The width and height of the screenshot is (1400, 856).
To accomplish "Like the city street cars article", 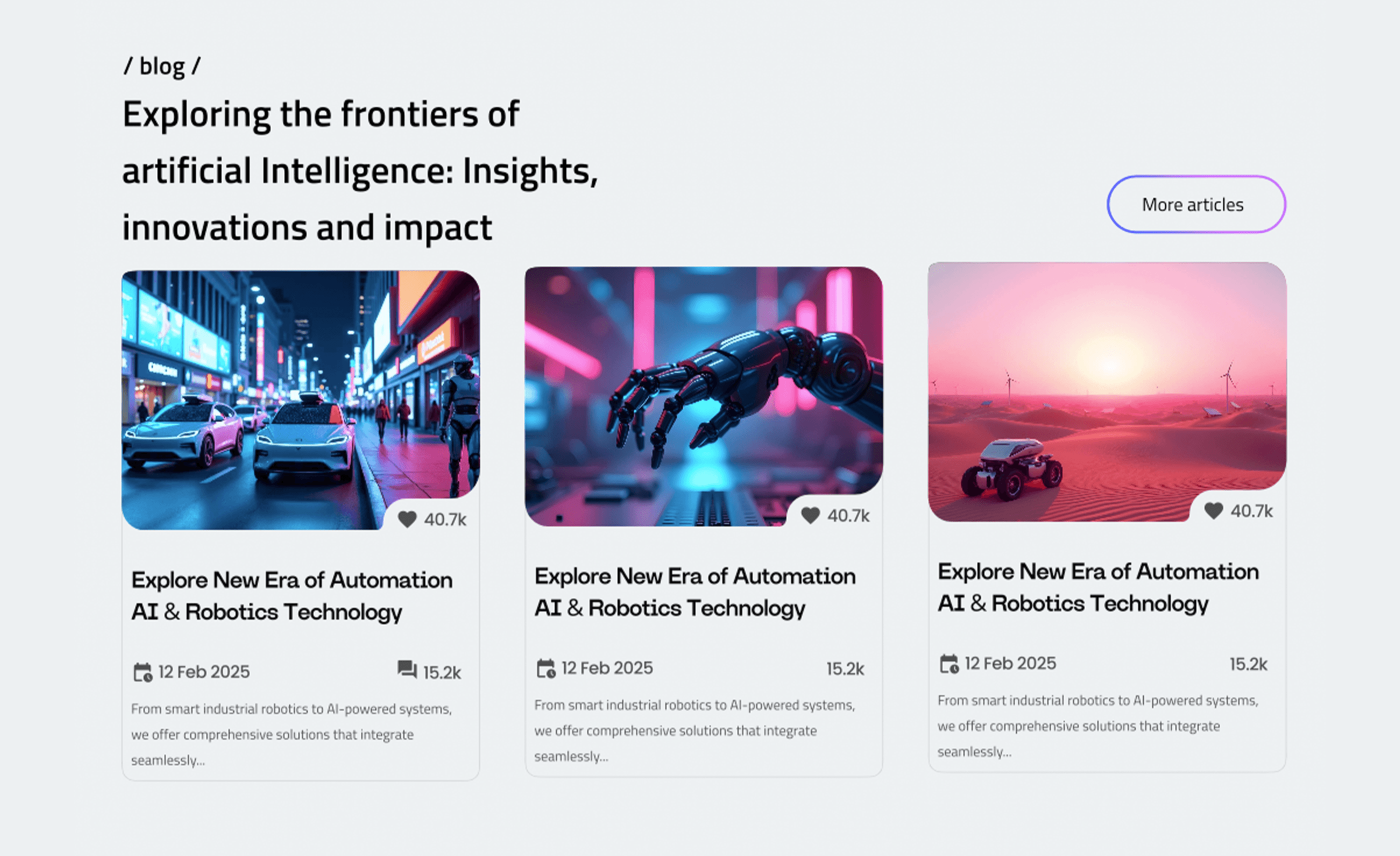I will (x=407, y=519).
